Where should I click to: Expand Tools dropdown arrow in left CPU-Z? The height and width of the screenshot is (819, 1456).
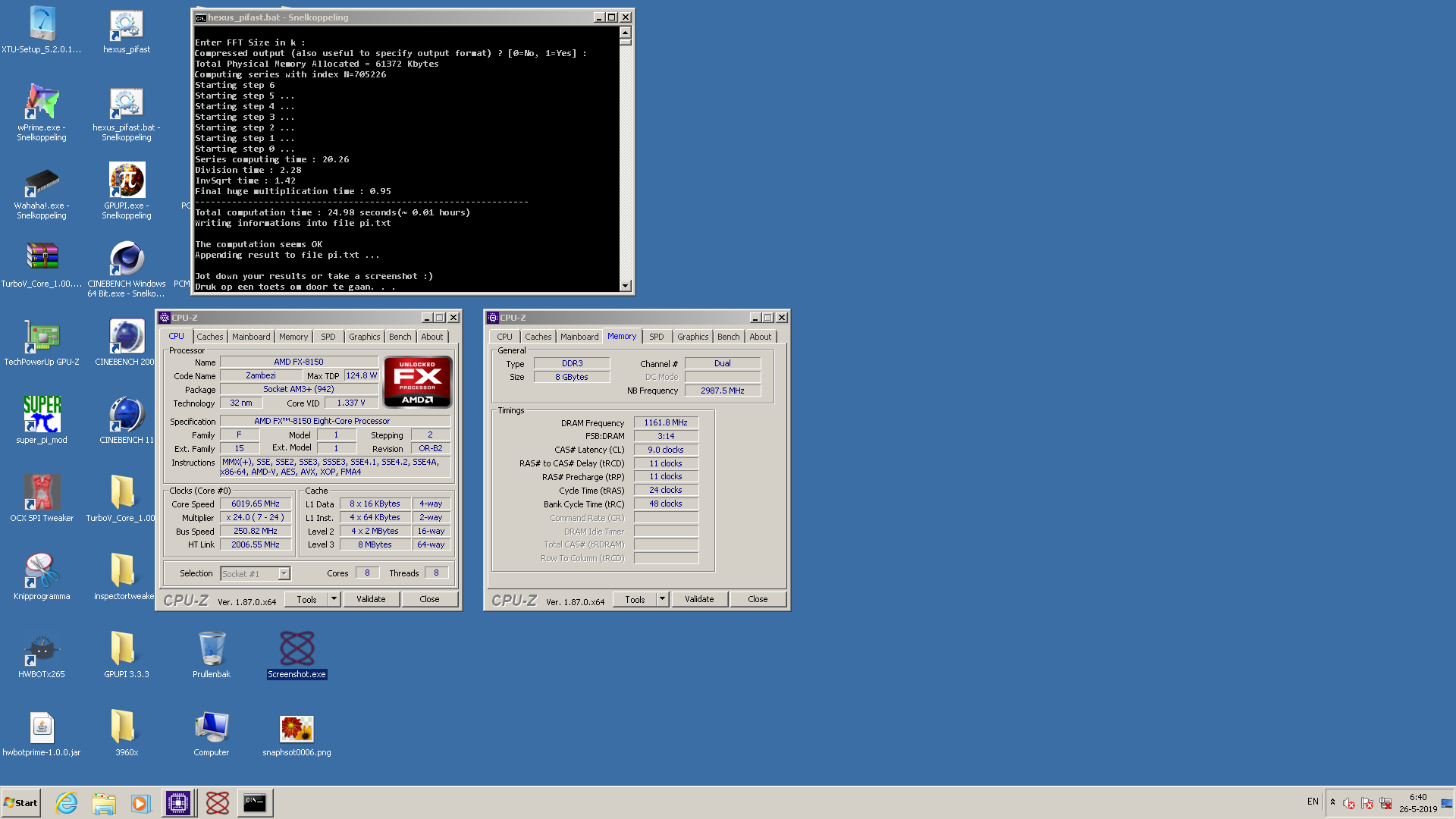pos(334,599)
